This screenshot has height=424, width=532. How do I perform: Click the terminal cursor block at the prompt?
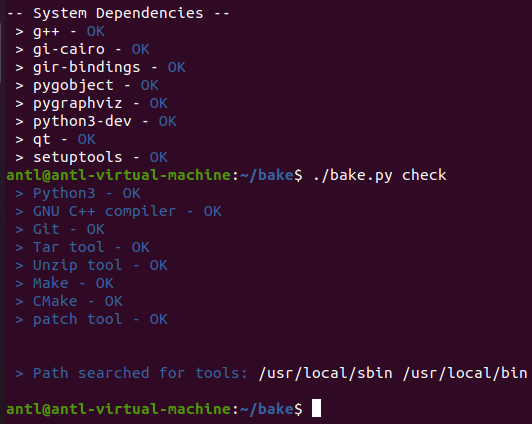[x=316, y=408]
